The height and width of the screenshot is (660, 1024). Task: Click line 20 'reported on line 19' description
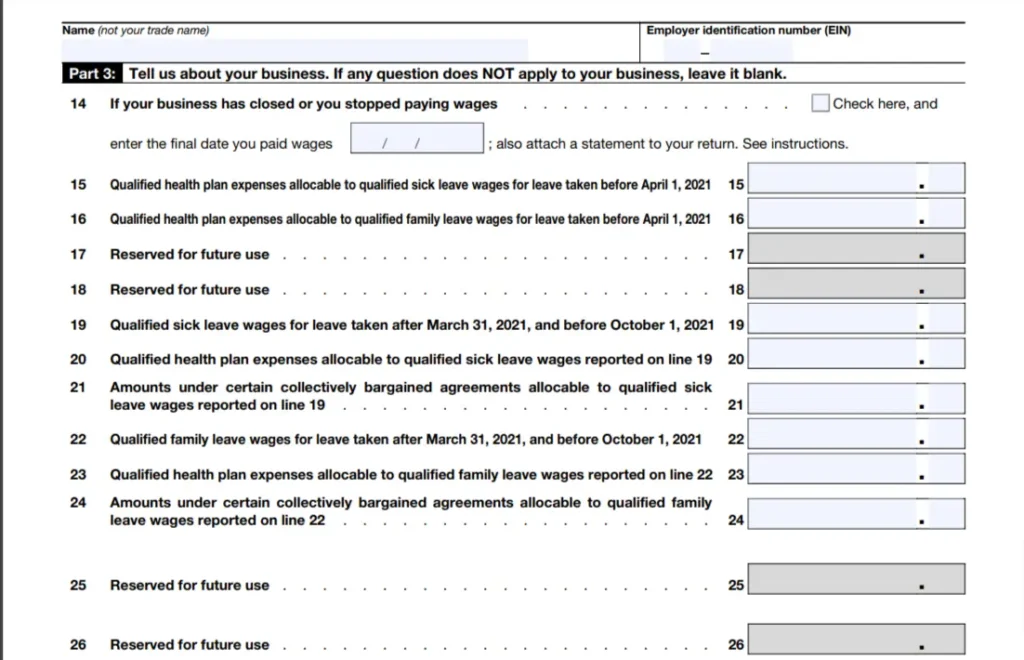(411, 360)
